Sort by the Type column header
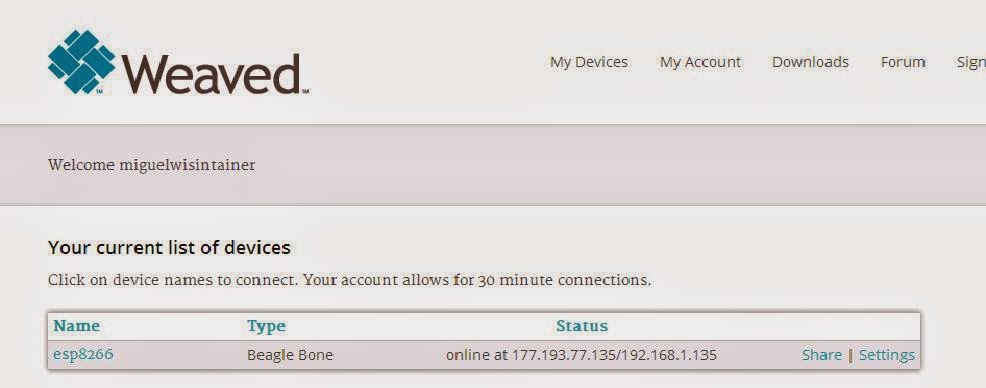This screenshot has height=388, width=986. (266, 326)
